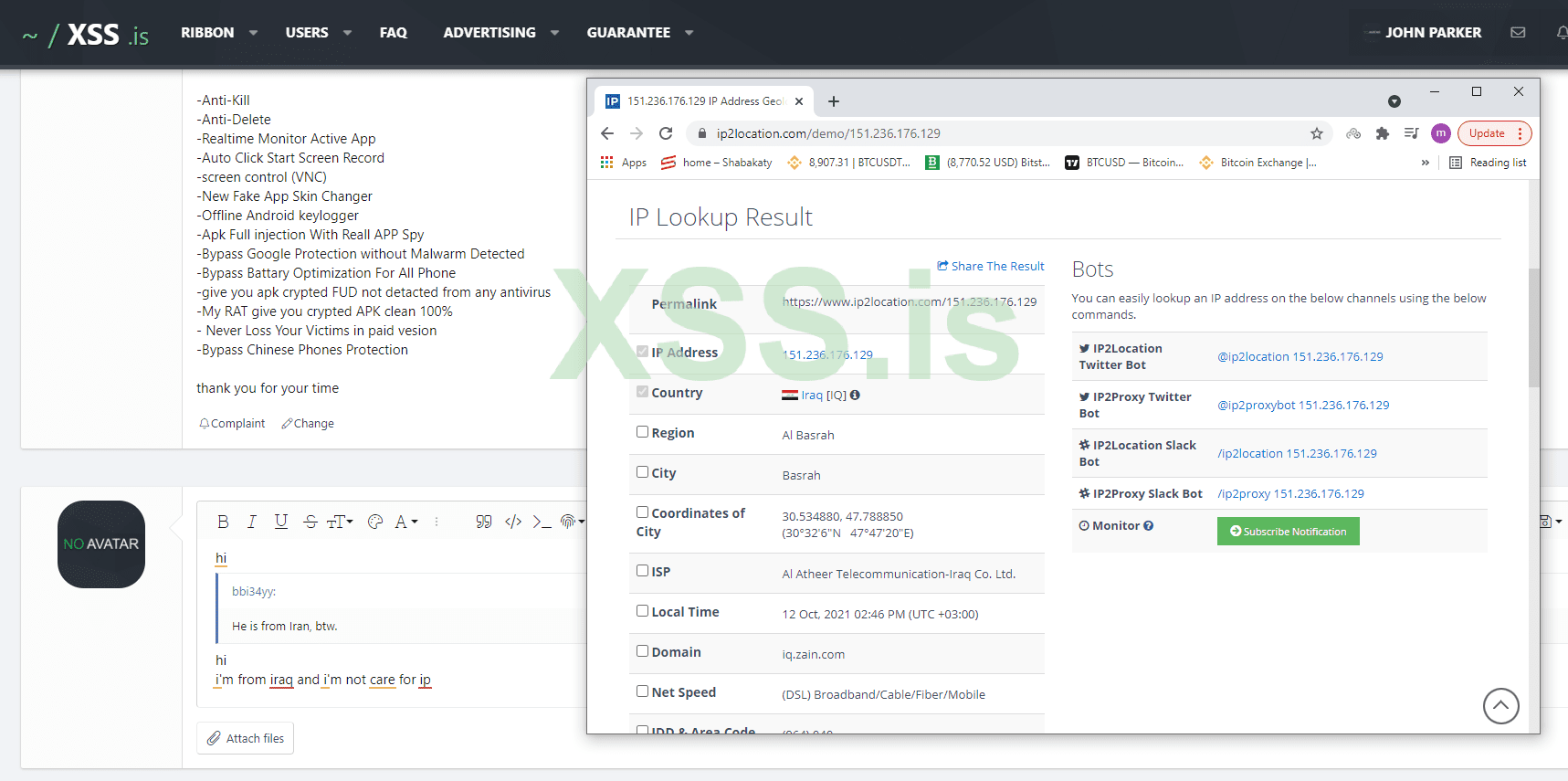Open the media control icon in Chrome toolbar
This screenshot has width=1568, height=781.
point(1412,133)
